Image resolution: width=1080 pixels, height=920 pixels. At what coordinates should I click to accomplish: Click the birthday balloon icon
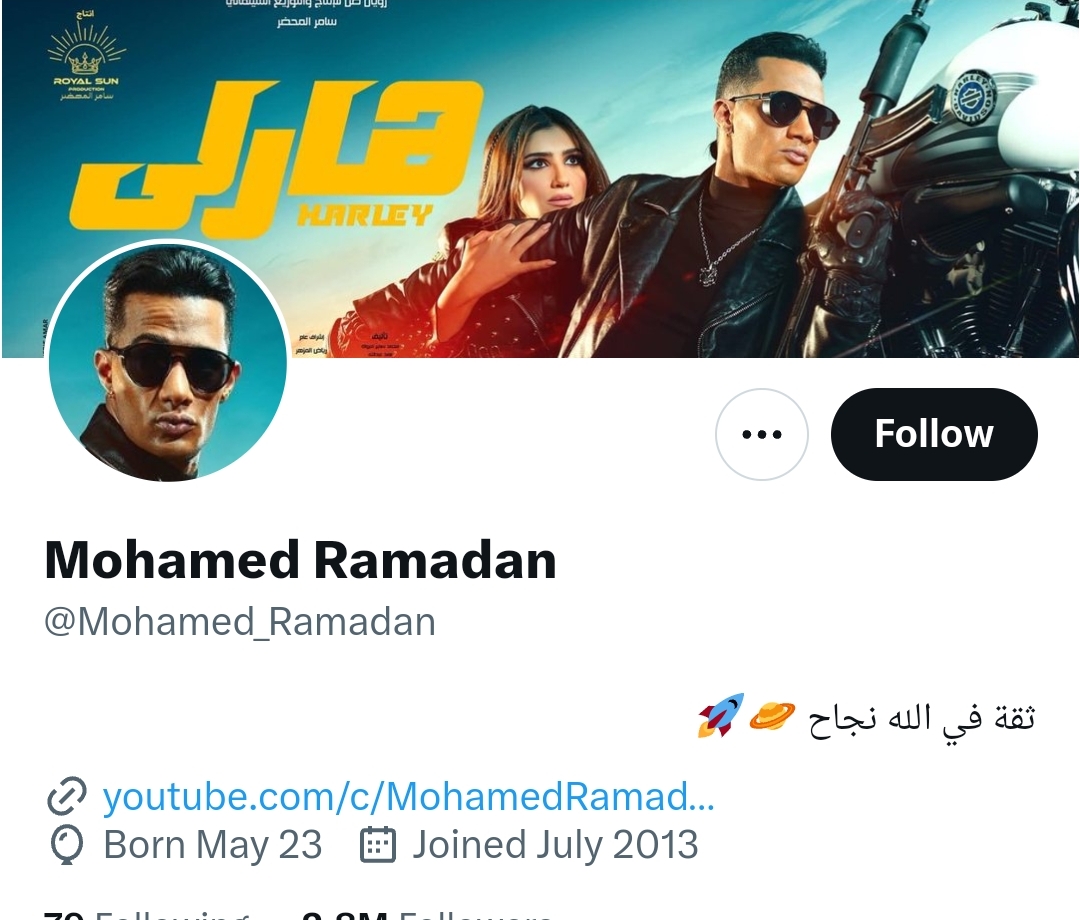click(x=66, y=846)
